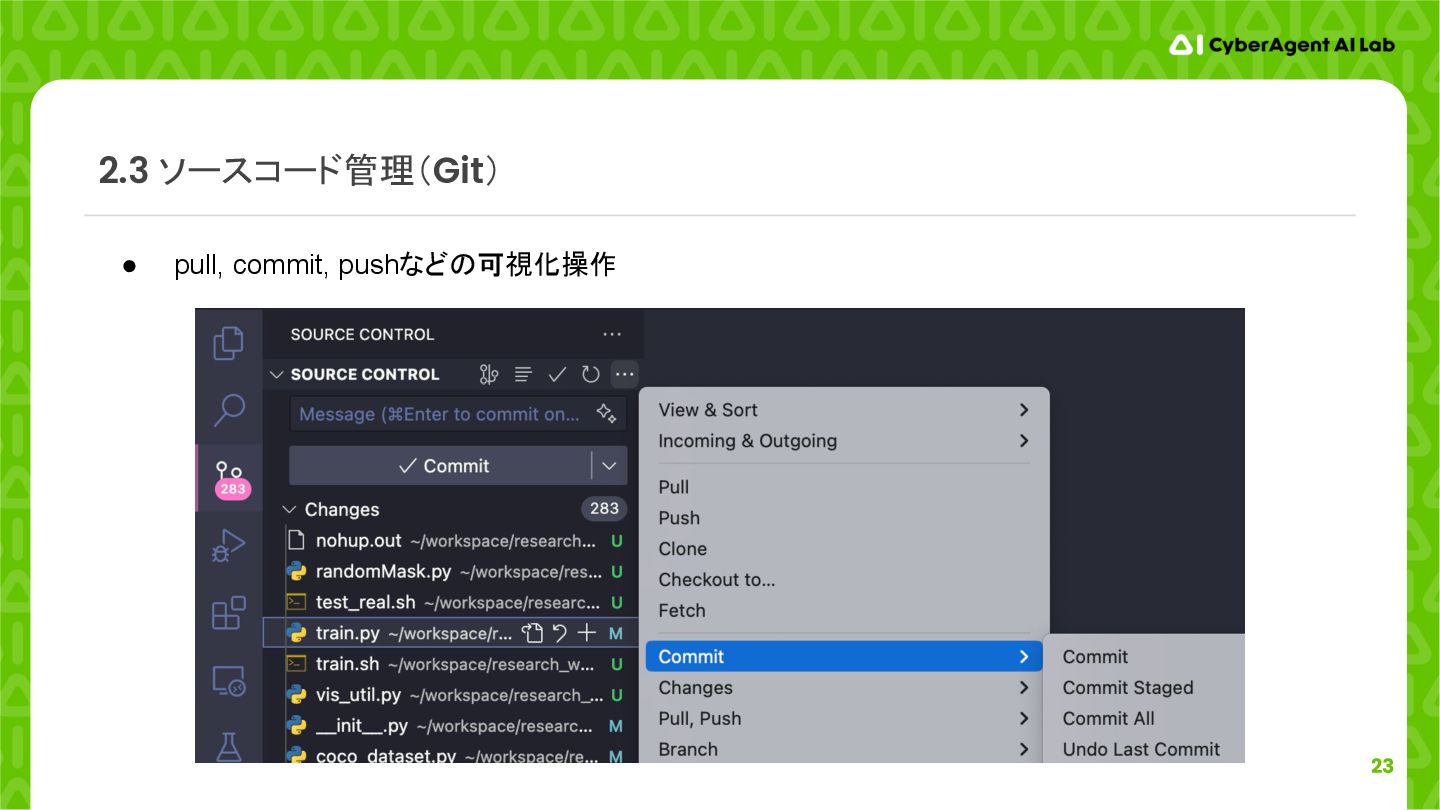
Task: Select the nohup.out file row
Action: click(x=450, y=540)
